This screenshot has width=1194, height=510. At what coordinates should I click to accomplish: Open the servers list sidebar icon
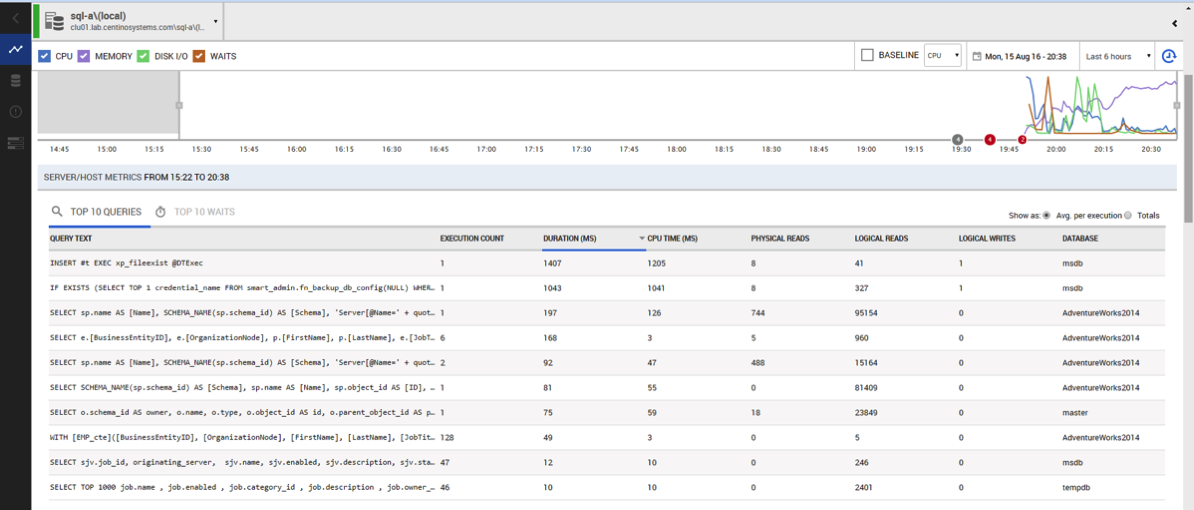pyautogui.click(x=15, y=142)
